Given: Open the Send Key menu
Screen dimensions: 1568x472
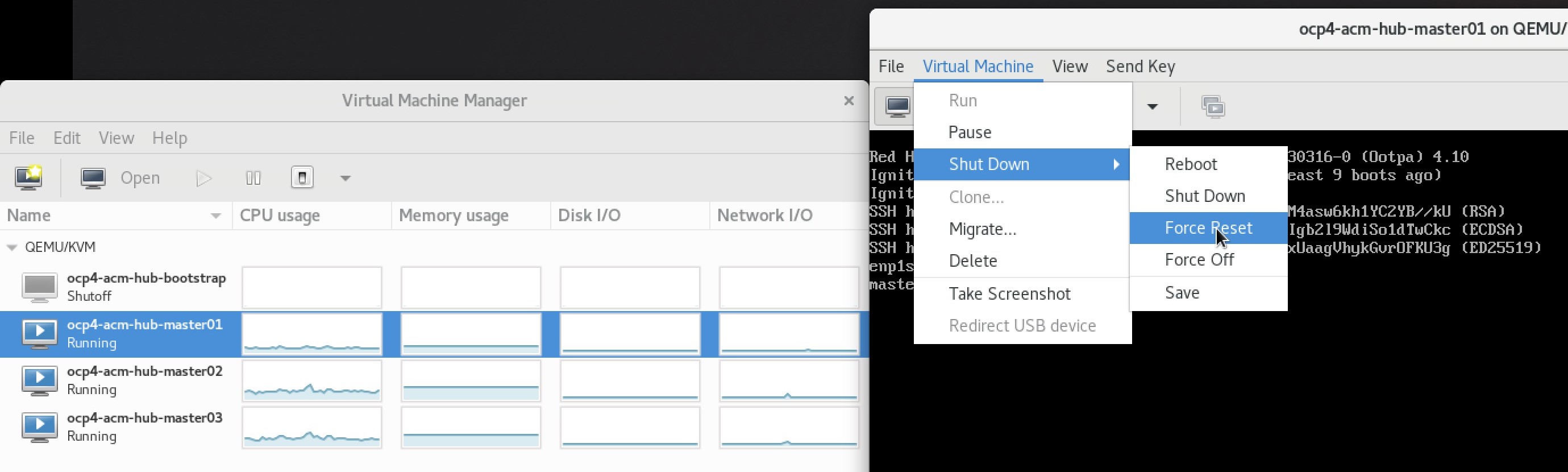Looking at the screenshot, I should pos(1140,66).
